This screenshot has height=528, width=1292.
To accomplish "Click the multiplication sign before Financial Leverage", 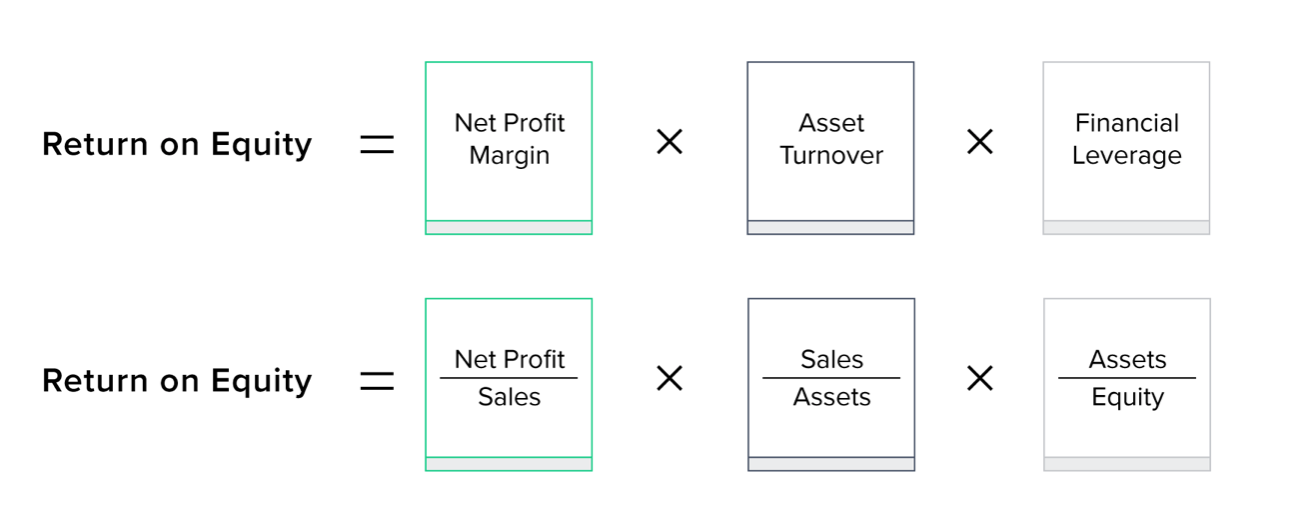I will (980, 143).
